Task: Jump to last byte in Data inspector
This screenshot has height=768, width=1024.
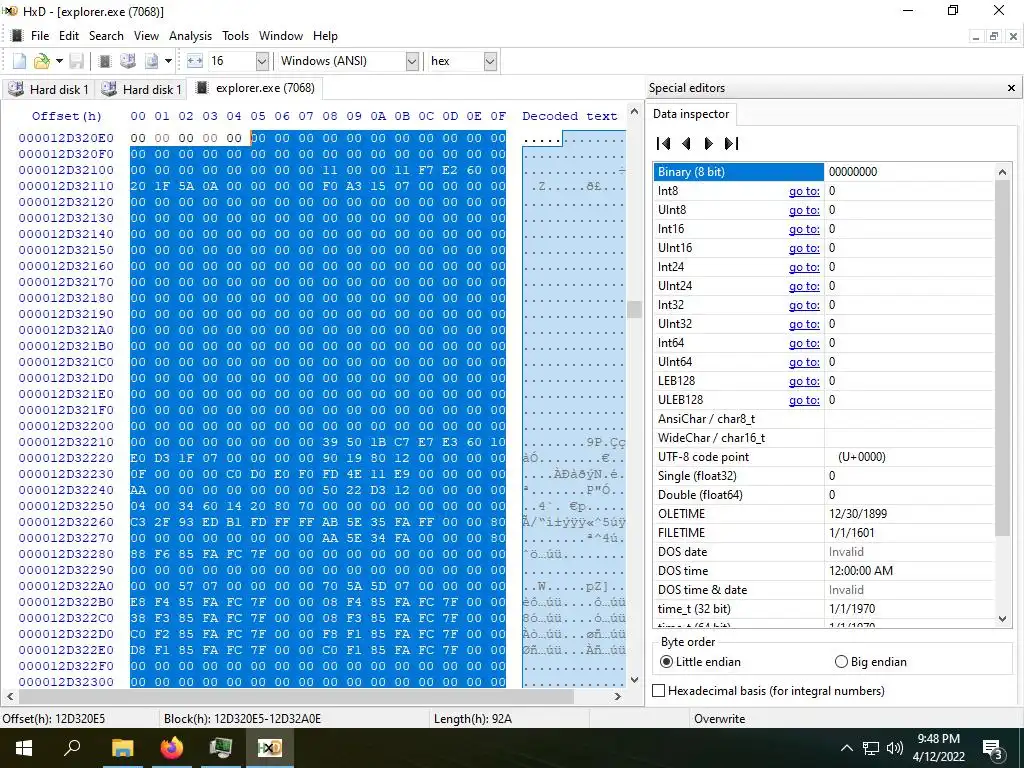Action: pos(731,143)
